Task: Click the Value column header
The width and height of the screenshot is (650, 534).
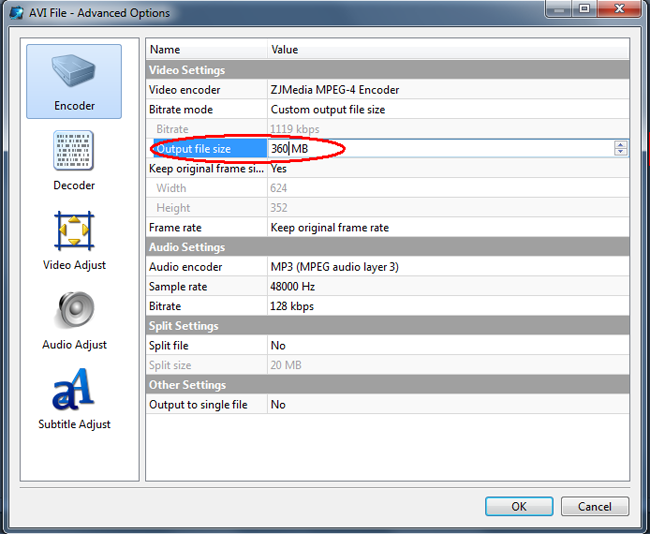Action: (x=448, y=49)
